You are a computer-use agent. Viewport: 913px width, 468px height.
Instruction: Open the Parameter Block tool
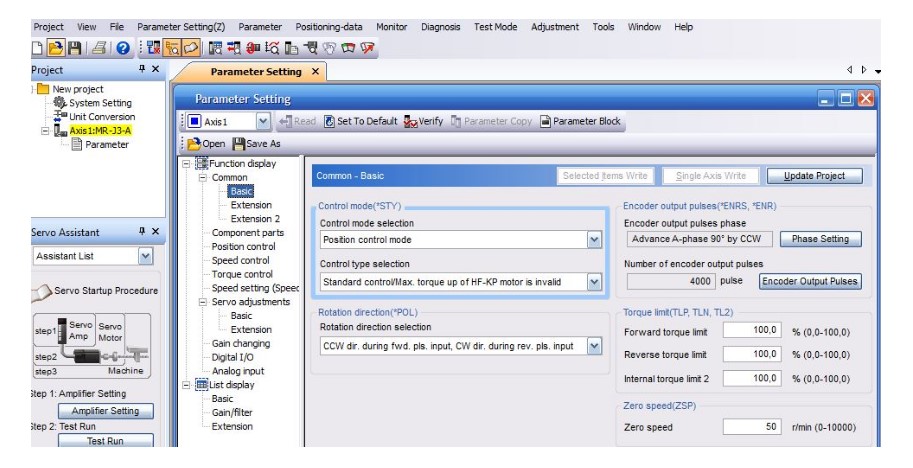point(580,122)
